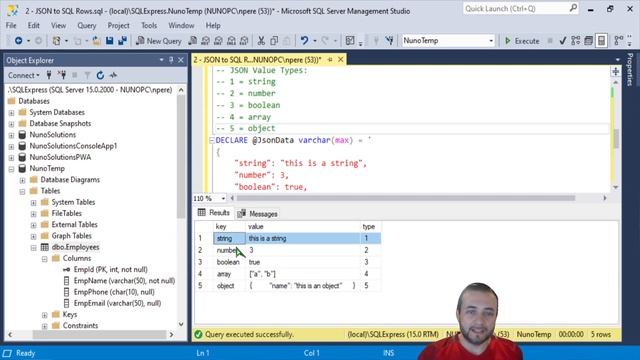640x360 pixels.
Task: Click the Cut scissors icon
Action: [x=261, y=41]
